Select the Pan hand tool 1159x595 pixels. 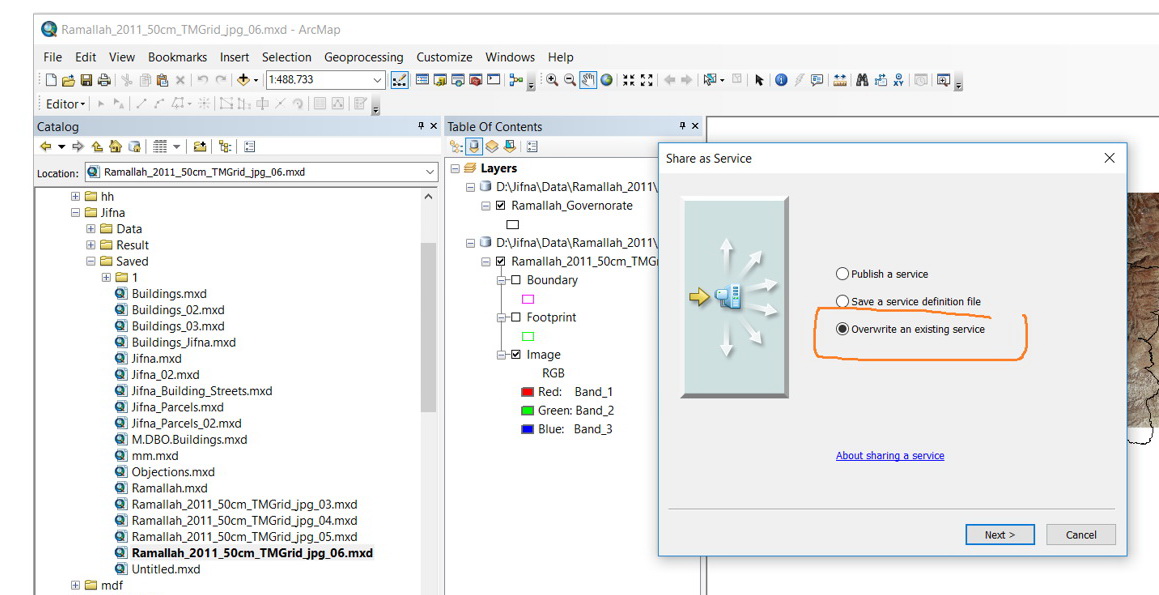click(x=588, y=80)
